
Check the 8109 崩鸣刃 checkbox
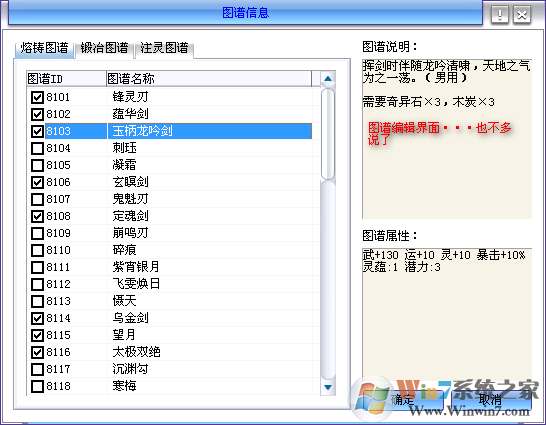click(37, 233)
